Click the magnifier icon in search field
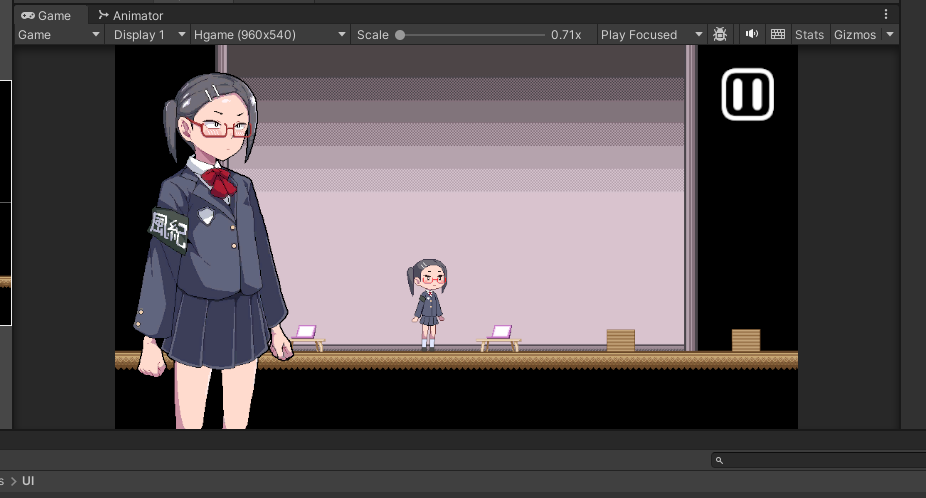The image size is (926, 498). pyautogui.click(x=719, y=460)
